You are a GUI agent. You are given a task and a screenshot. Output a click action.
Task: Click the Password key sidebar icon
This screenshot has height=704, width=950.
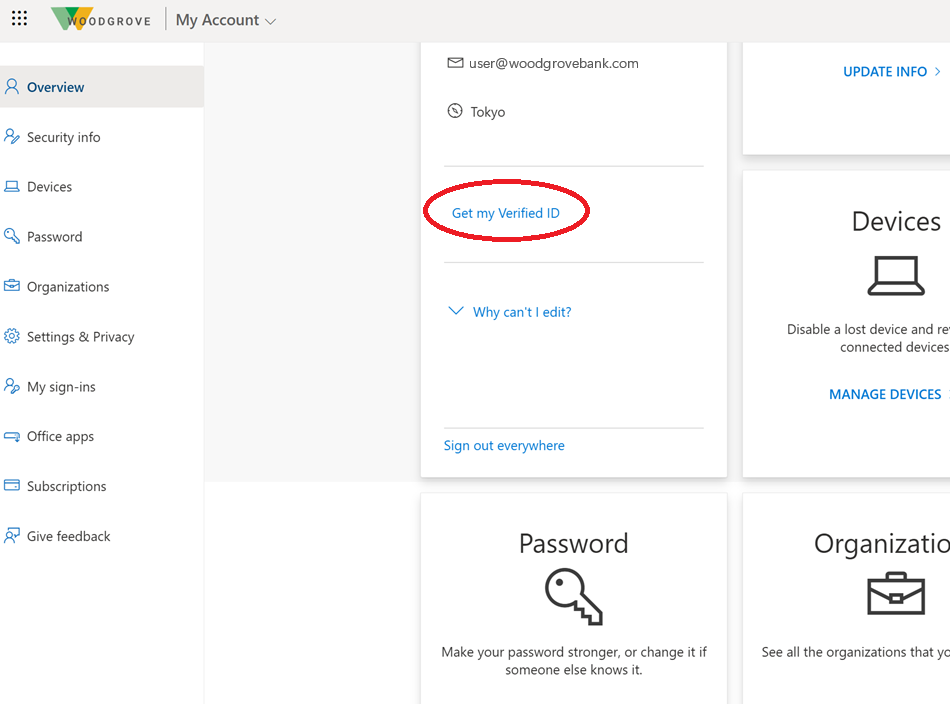(x=12, y=236)
